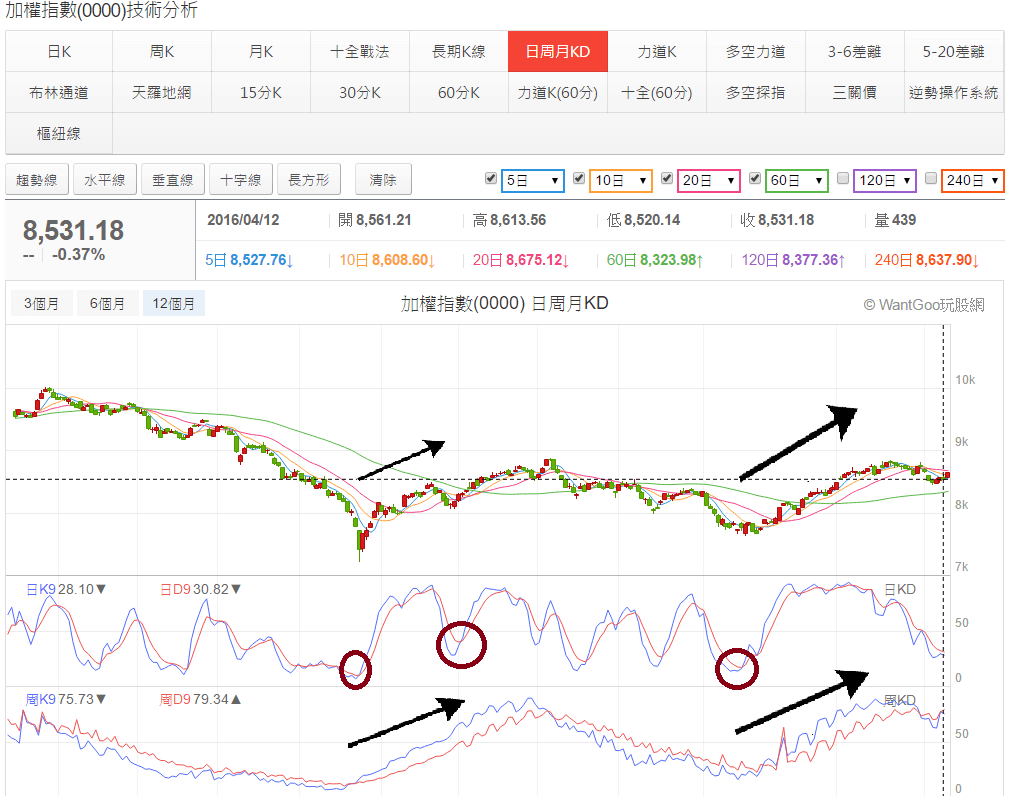Open the 10日 period dropdown

[621, 181]
